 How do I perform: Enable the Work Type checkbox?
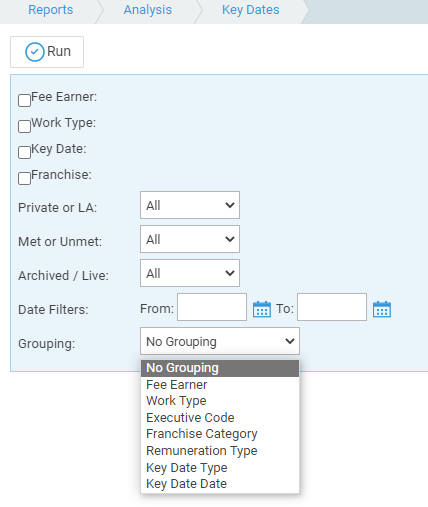[24, 126]
